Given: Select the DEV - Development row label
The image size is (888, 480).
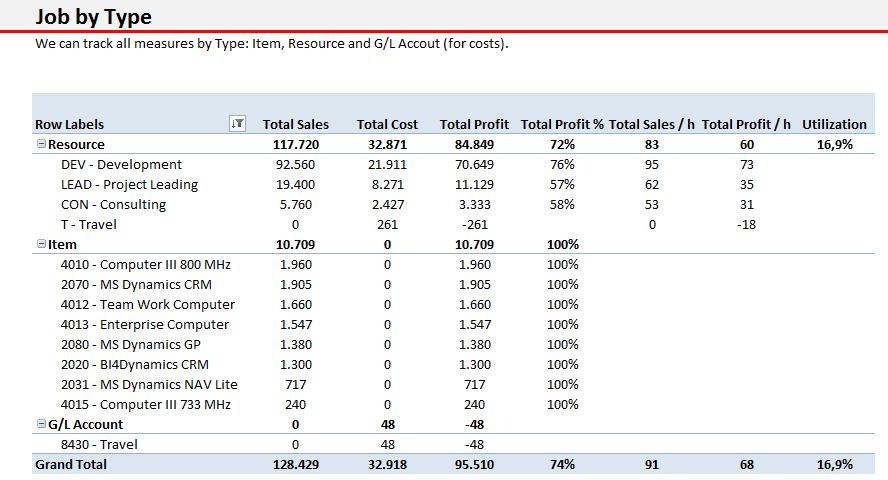Looking at the screenshot, I should pos(121,165).
